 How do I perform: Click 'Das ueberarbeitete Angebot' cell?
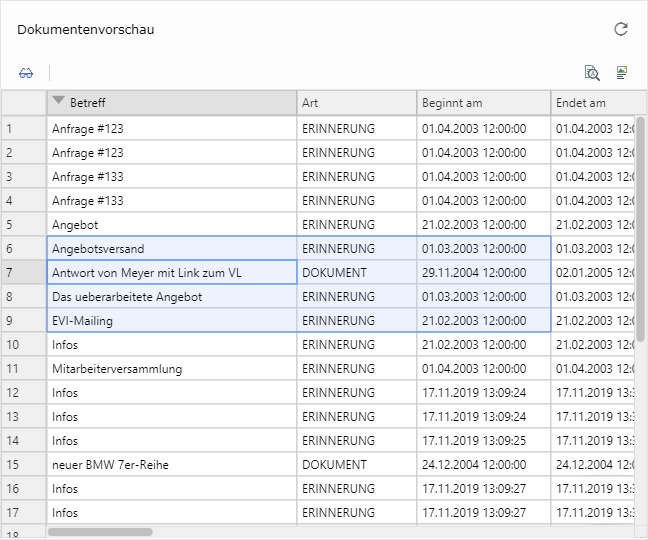(171, 297)
